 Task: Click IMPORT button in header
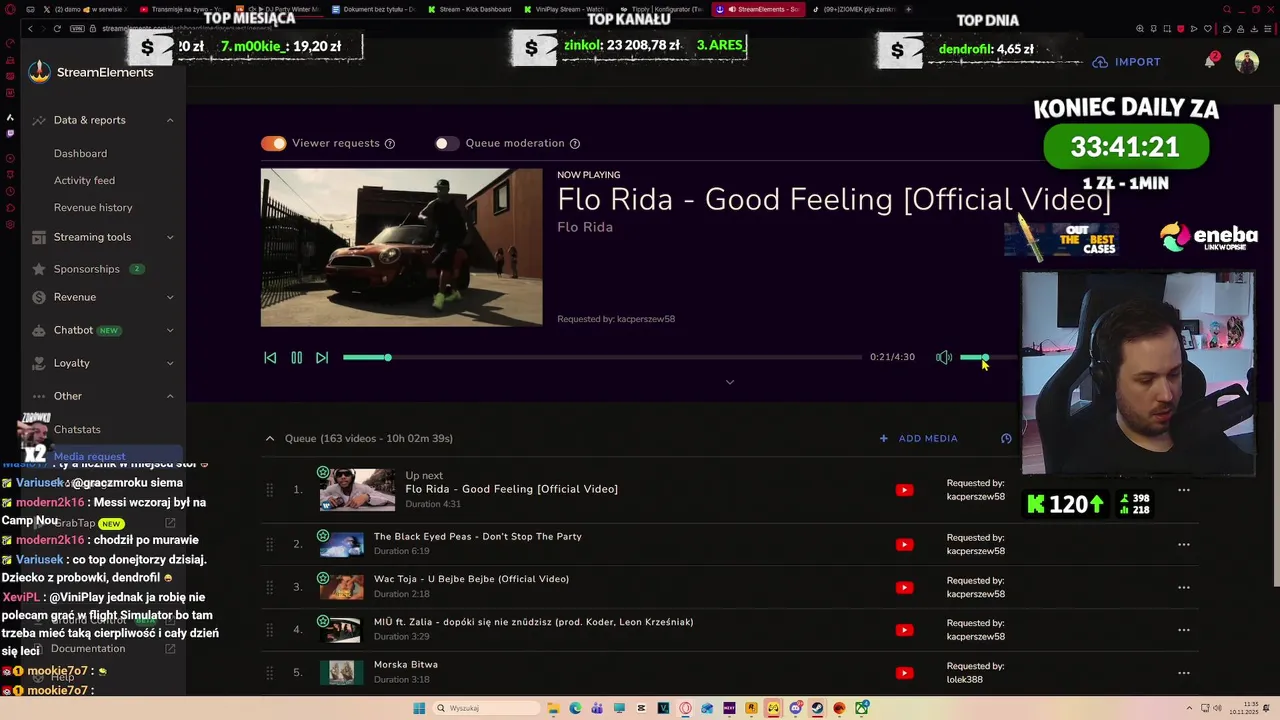1126,62
